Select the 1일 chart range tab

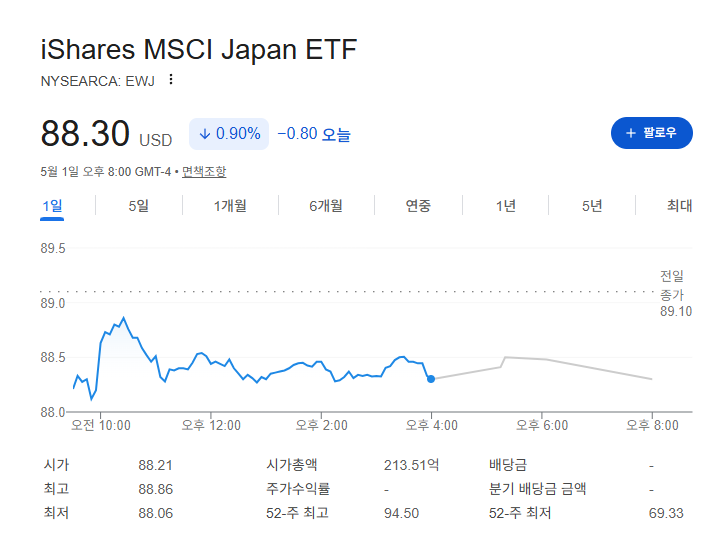52,206
